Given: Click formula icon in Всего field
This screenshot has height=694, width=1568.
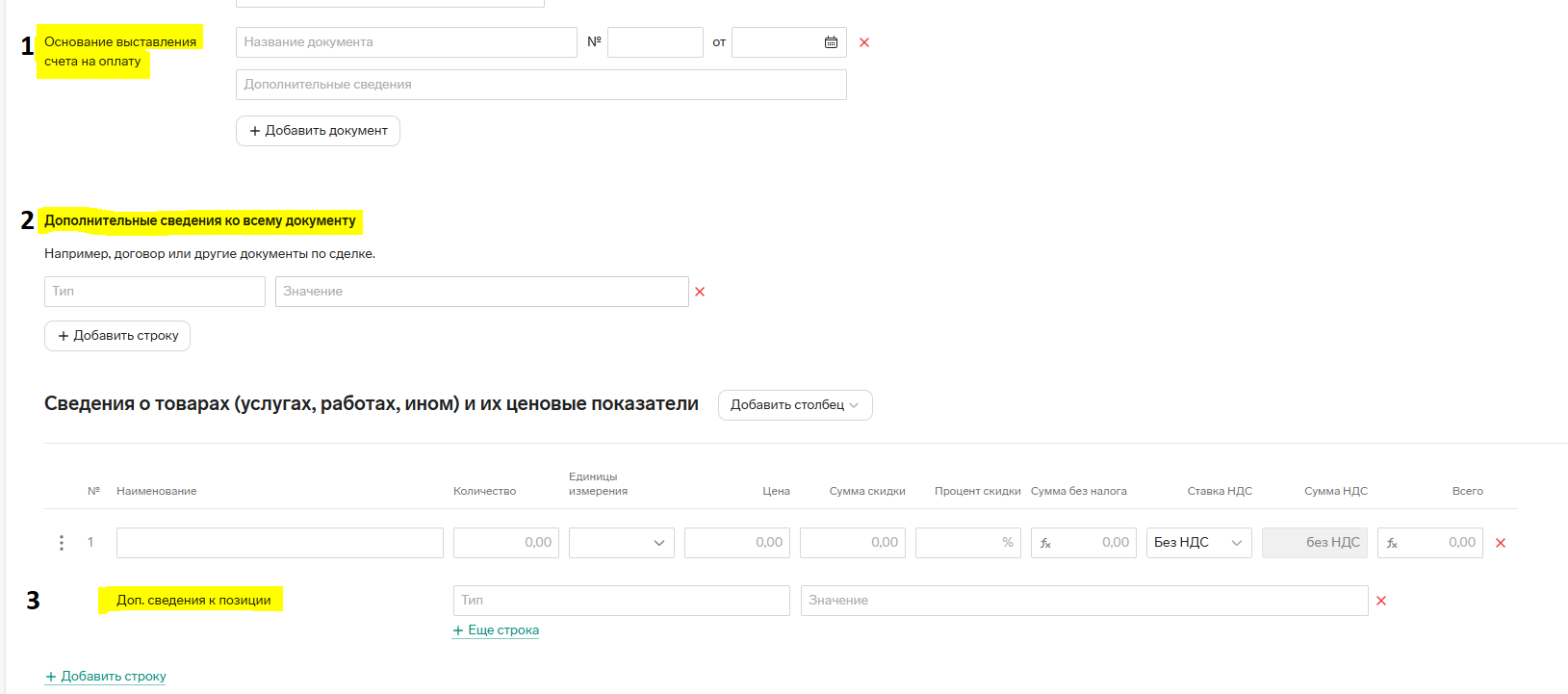Looking at the screenshot, I should (x=1392, y=543).
